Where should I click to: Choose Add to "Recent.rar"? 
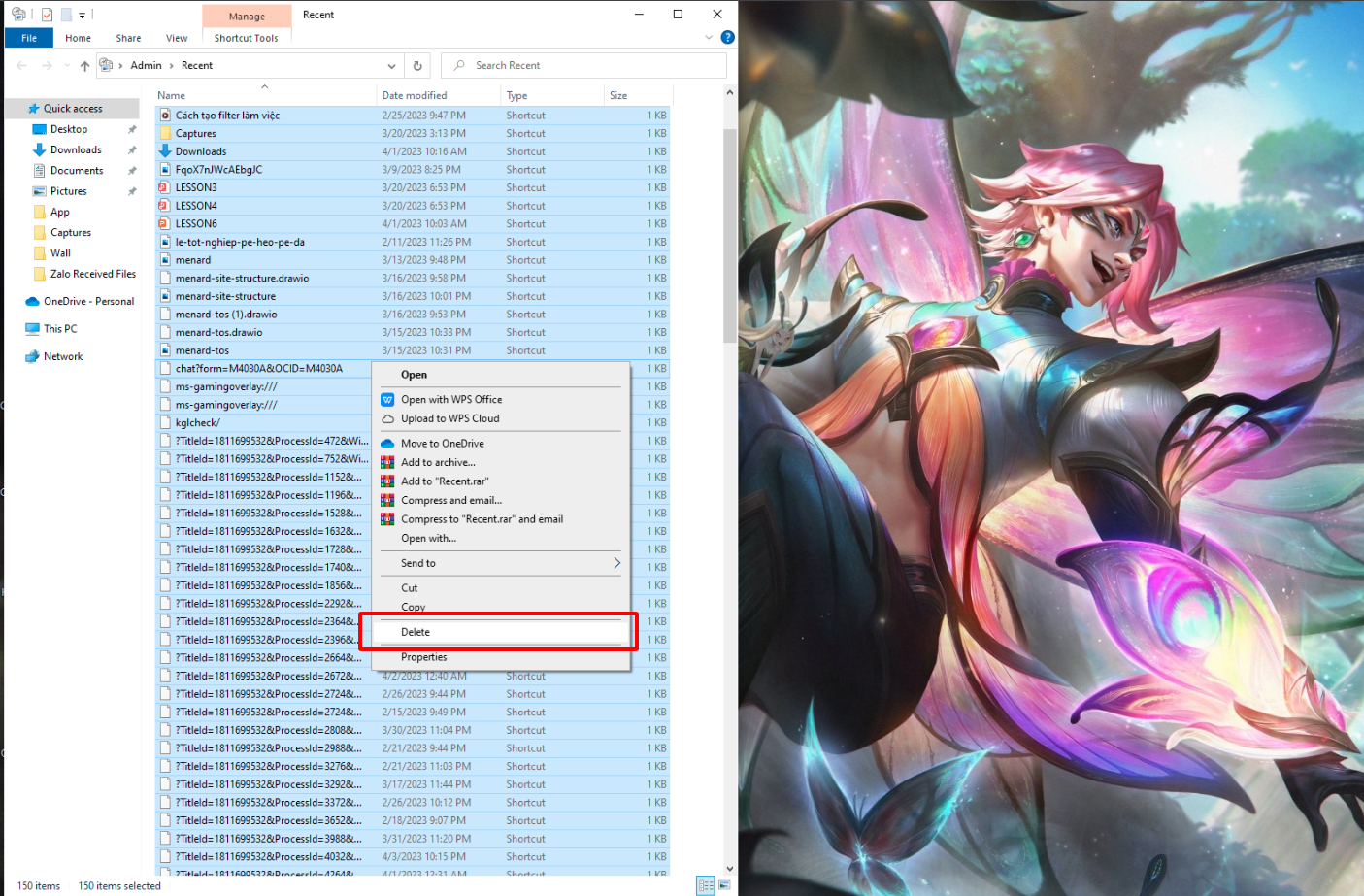coord(500,481)
